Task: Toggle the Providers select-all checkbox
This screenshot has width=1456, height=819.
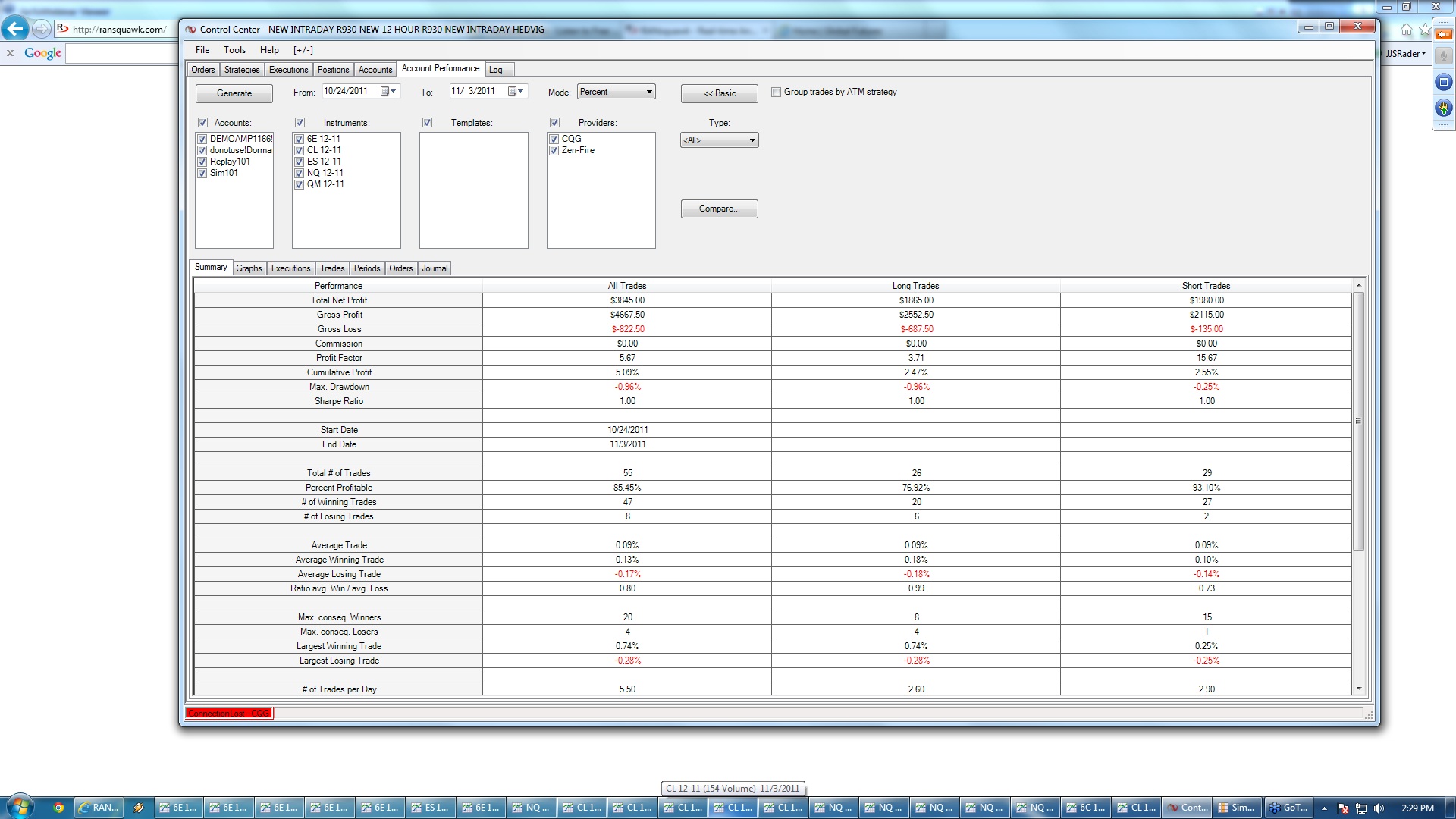Action: click(x=554, y=123)
